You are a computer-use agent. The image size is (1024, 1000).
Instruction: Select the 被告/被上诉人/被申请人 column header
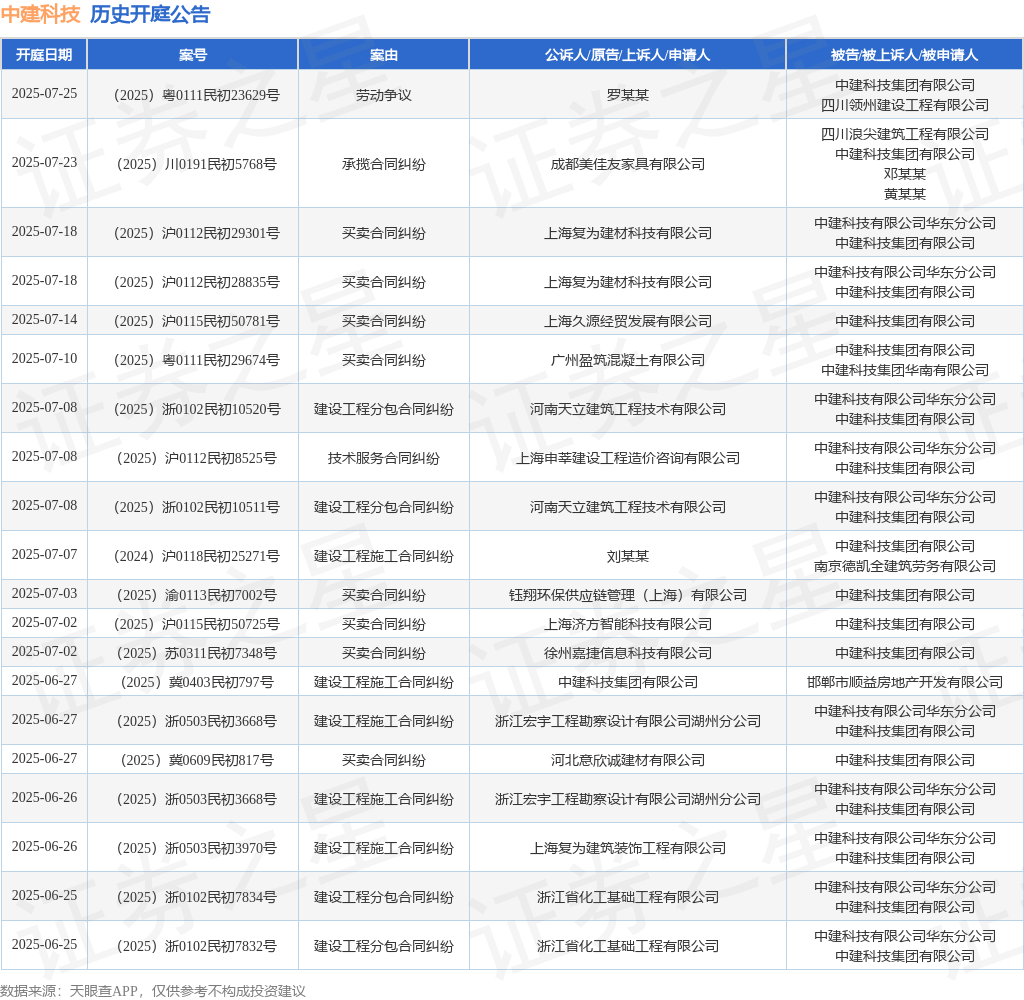(x=904, y=55)
